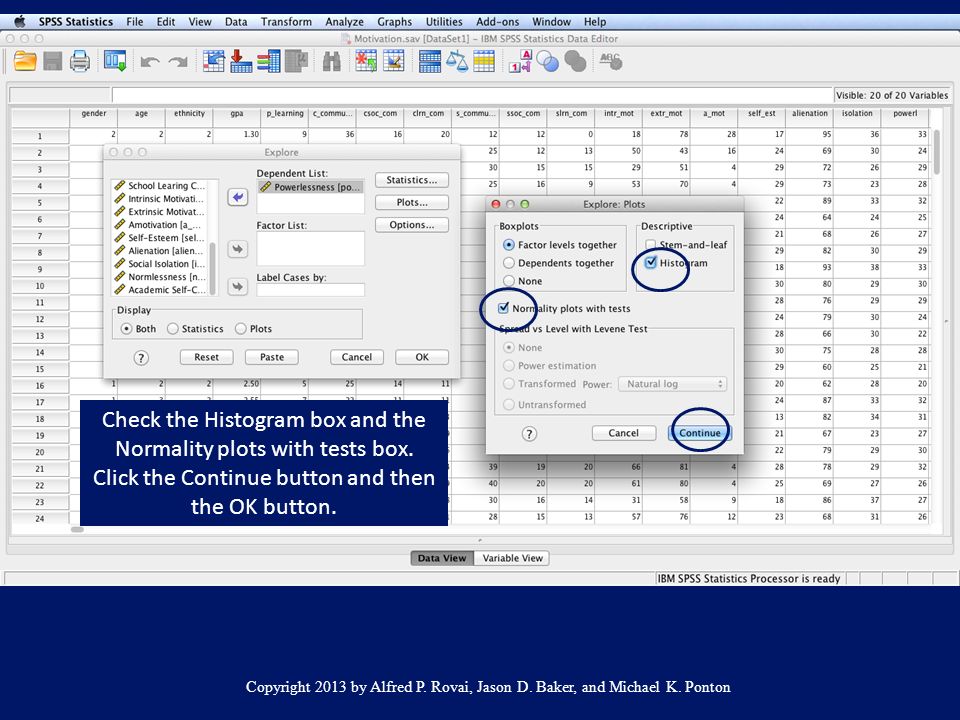Click the arrow button next to Label Cases by
This screenshot has width=960, height=720.
(238, 286)
